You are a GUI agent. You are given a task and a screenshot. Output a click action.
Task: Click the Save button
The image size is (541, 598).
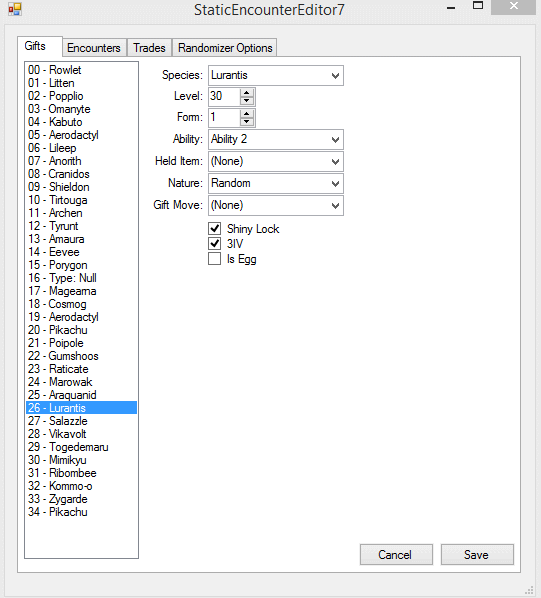point(477,554)
